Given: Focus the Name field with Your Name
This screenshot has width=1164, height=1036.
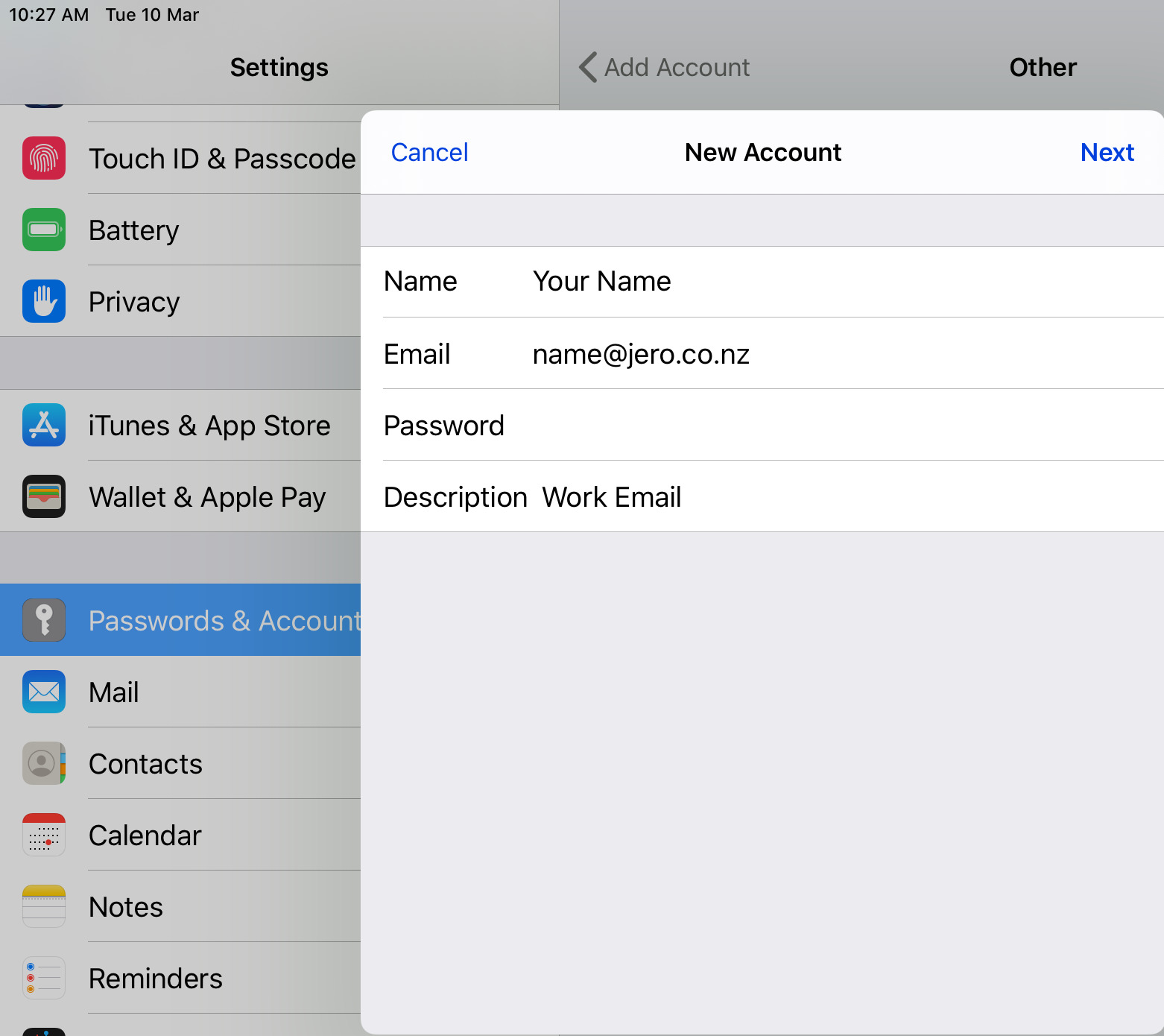Looking at the screenshot, I should click(820, 282).
